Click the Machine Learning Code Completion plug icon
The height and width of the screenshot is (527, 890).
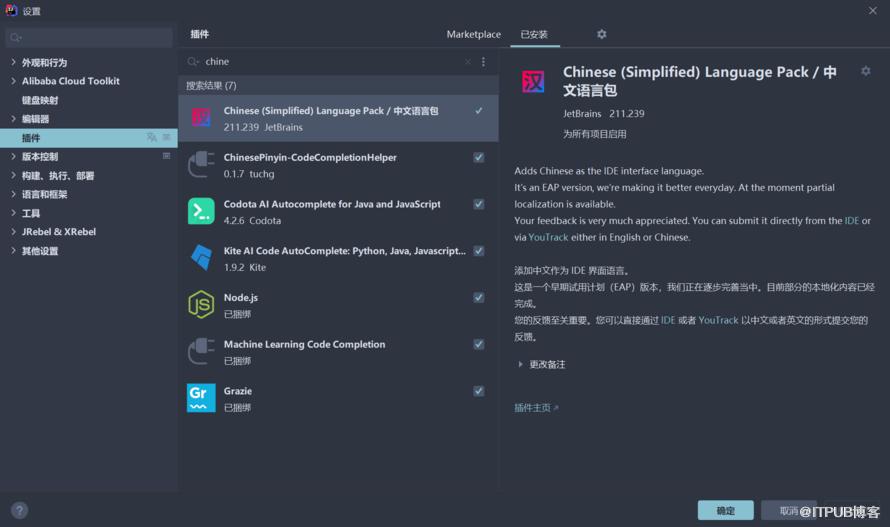coord(201,351)
